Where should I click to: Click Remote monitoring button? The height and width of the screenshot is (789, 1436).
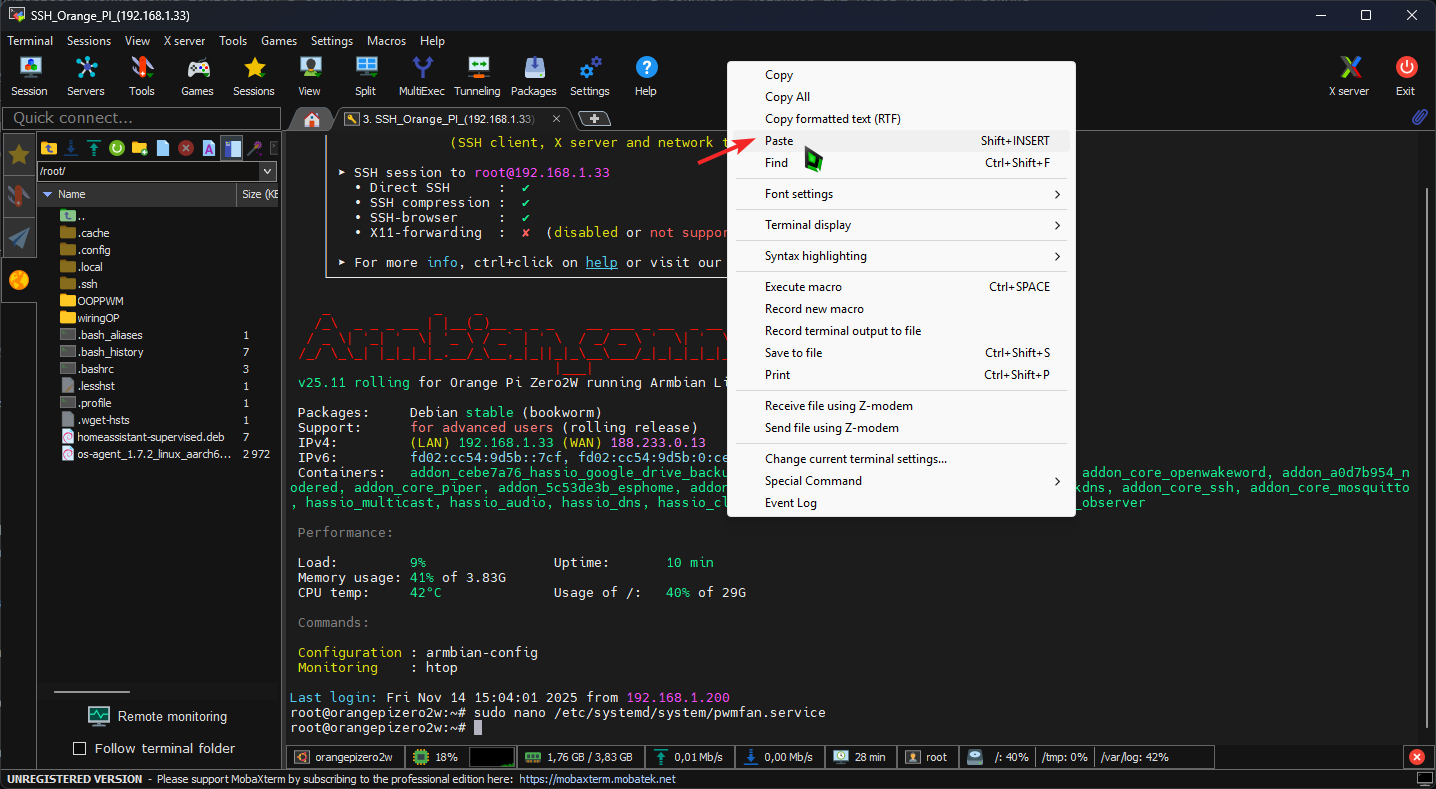(157, 716)
